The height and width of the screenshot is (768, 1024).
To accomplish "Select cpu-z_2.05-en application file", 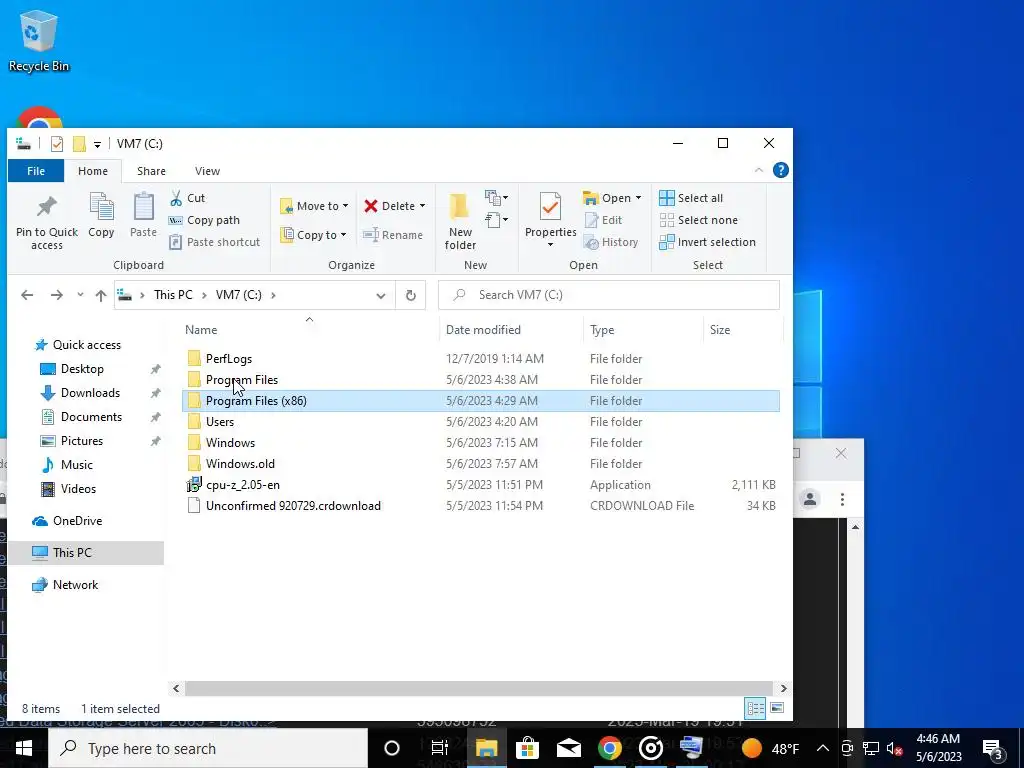I will click(242, 485).
